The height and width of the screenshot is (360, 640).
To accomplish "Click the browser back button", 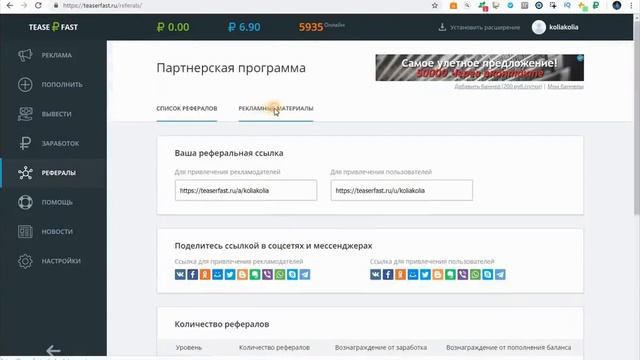I will coord(10,5).
